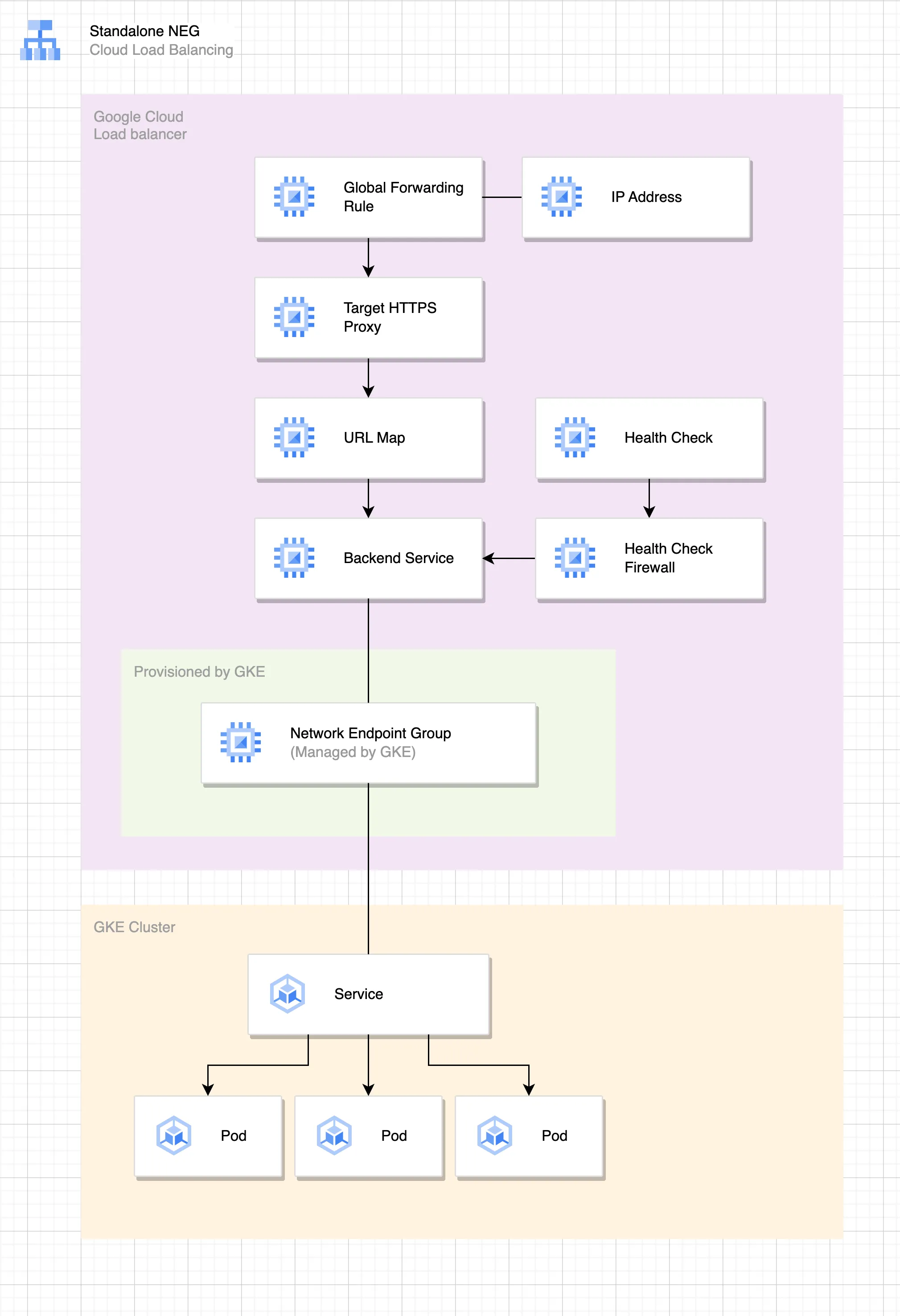Select the Health Check Firewall chip icon
Viewport: 900px width, 1316px height.
tap(575, 558)
